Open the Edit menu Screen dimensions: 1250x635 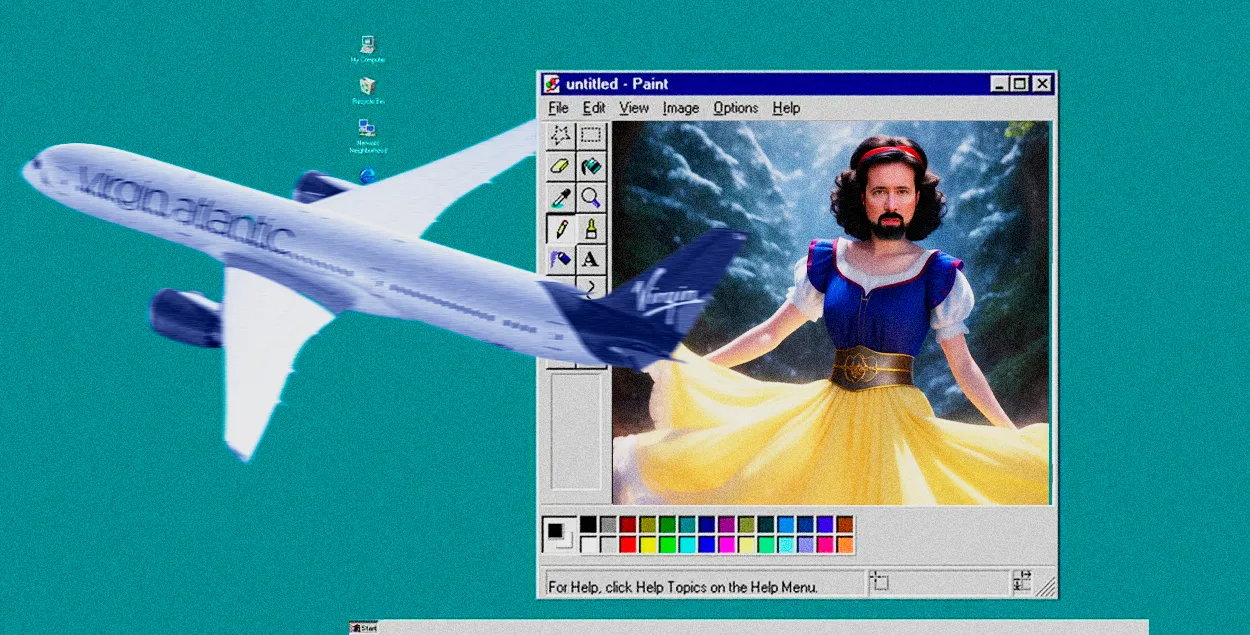[x=594, y=108]
